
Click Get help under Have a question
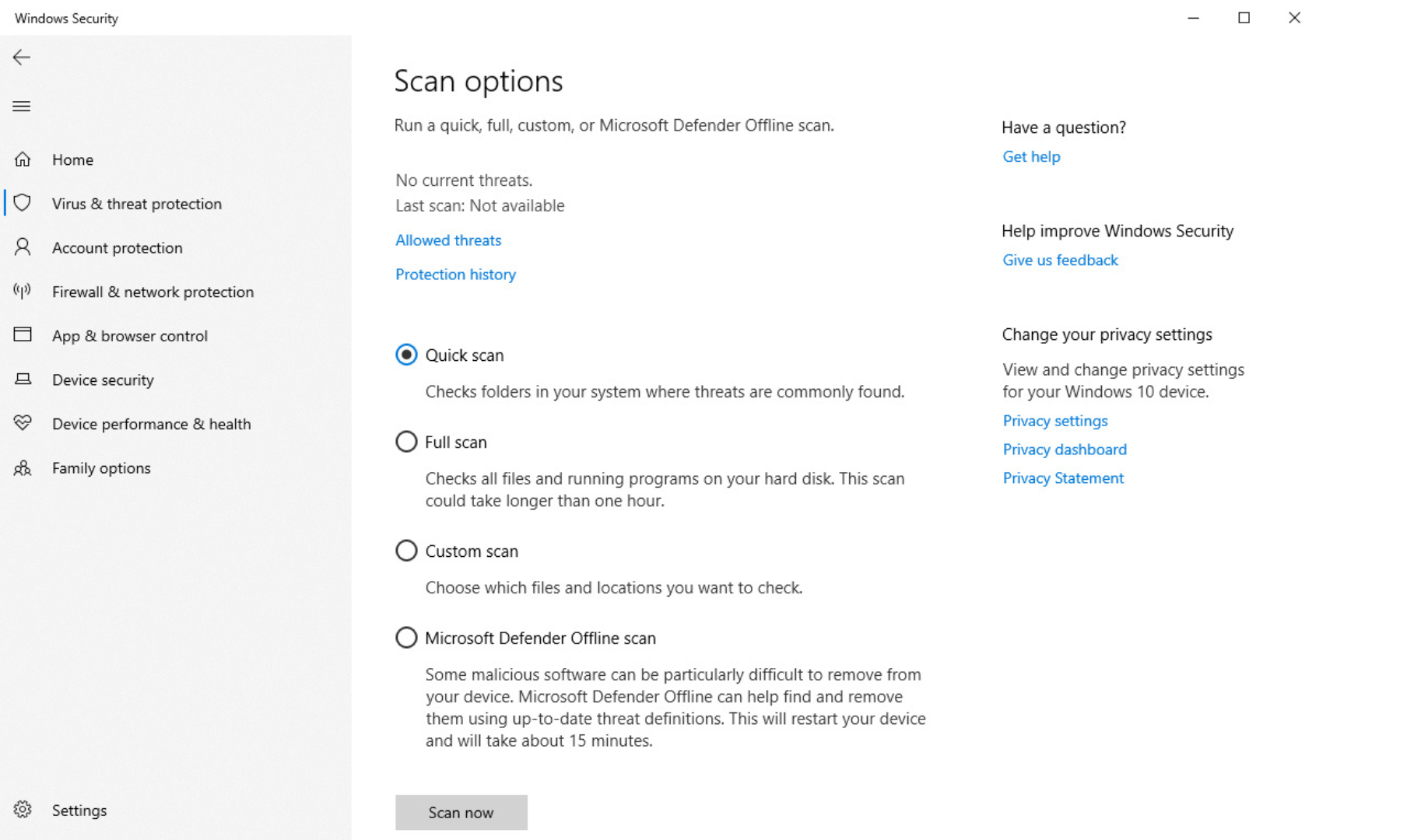click(x=1030, y=156)
